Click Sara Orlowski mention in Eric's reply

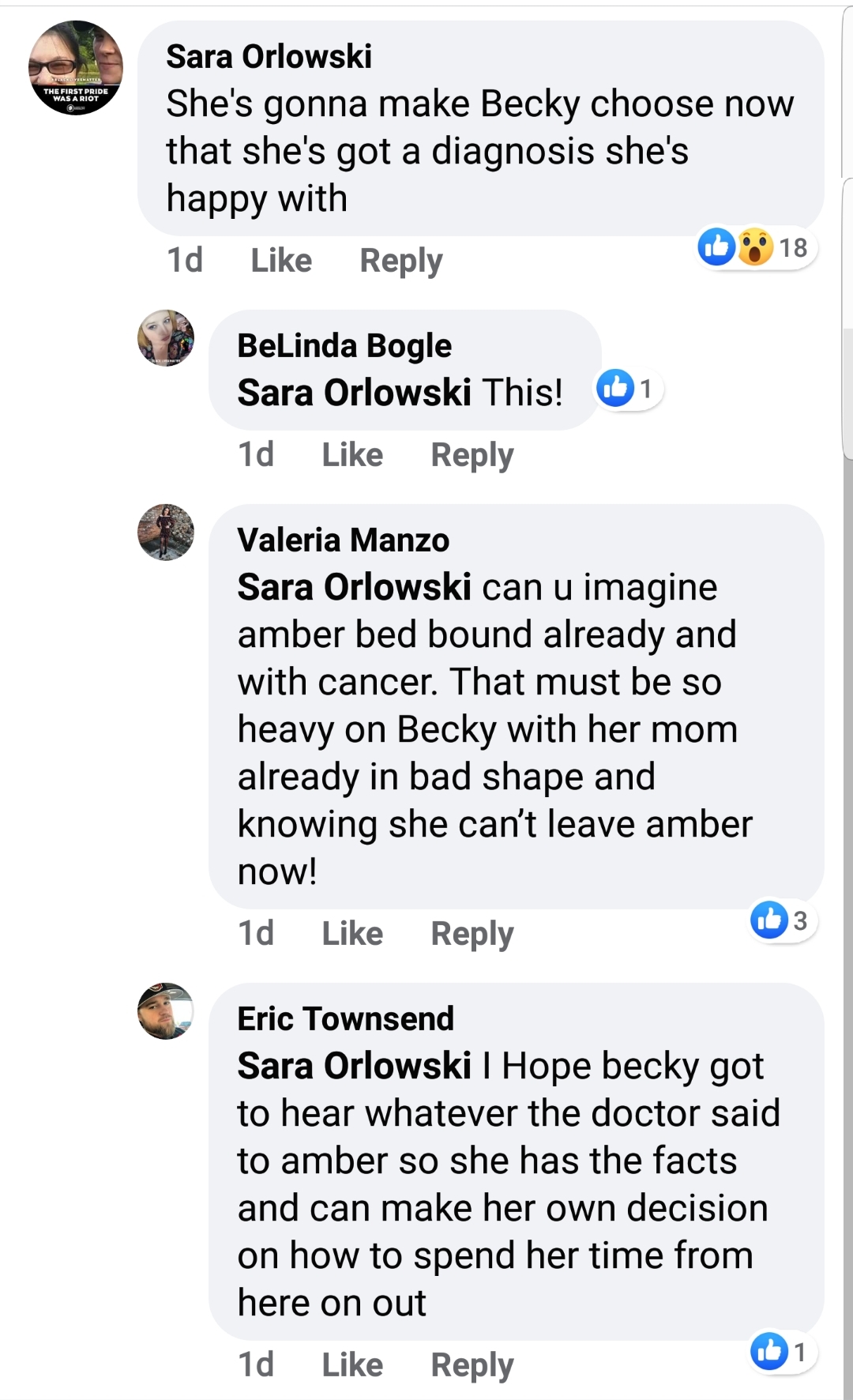pyautogui.click(x=355, y=1066)
